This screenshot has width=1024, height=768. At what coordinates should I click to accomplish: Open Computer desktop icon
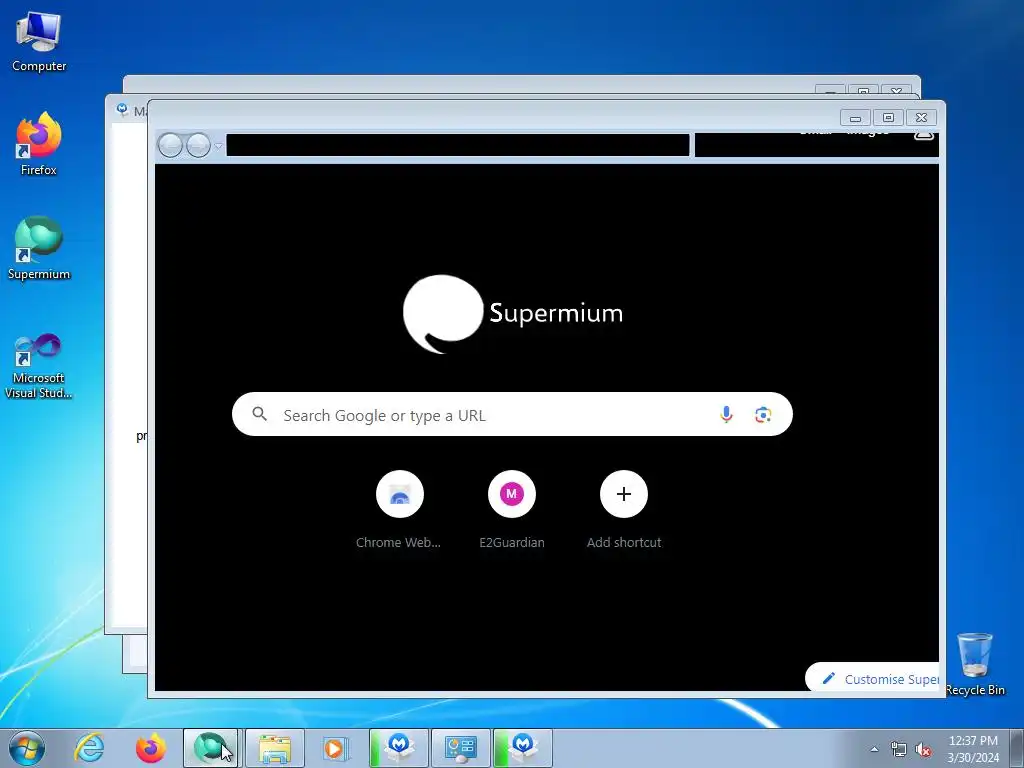coord(39,42)
